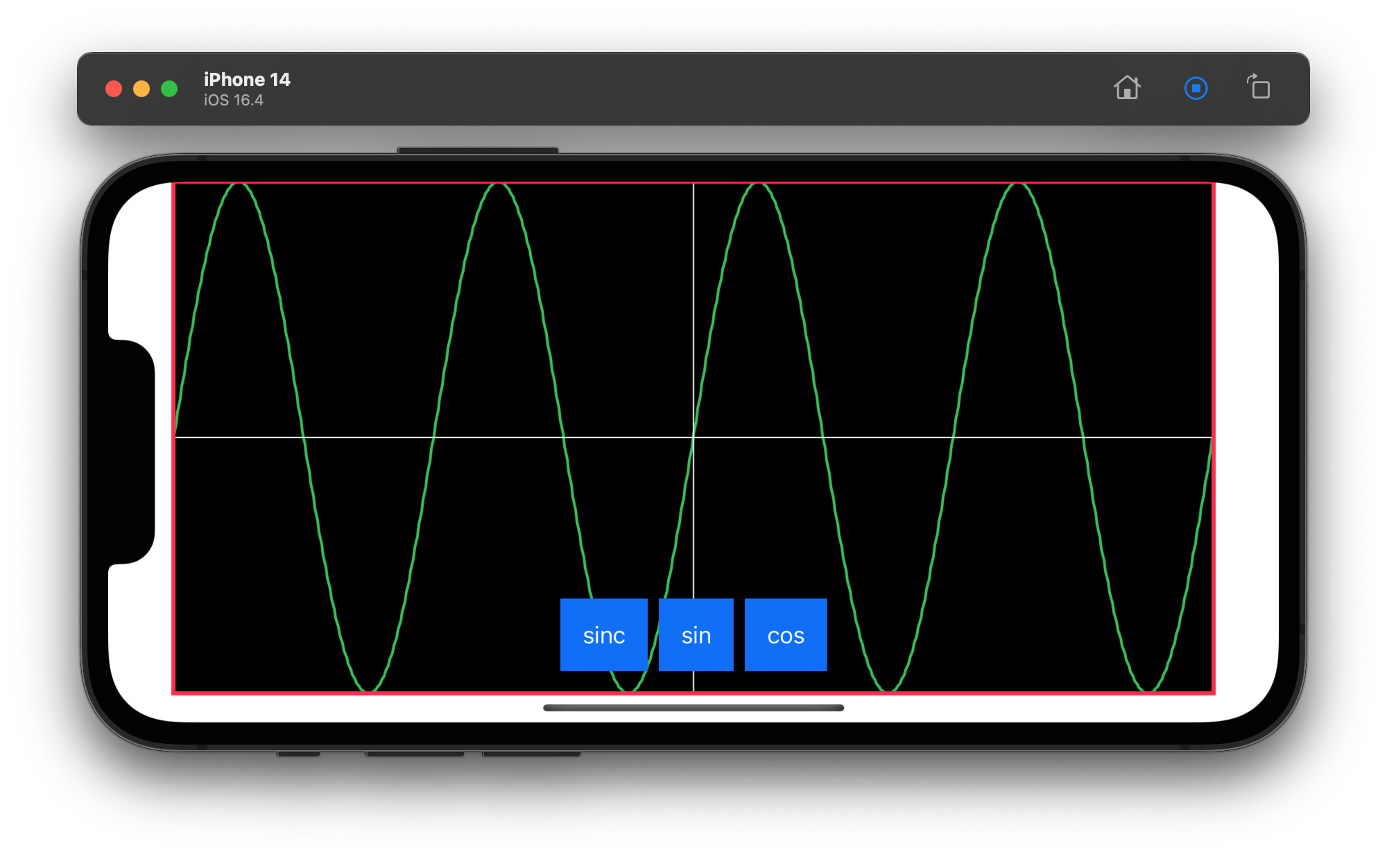Tap the sin button

[x=696, y=635]
